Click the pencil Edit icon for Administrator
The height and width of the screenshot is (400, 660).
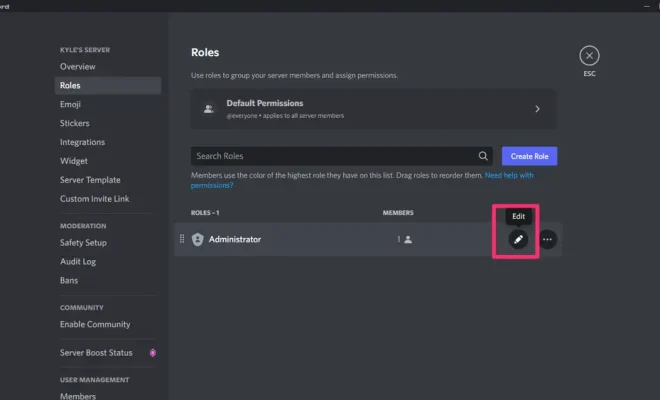(x=518, y=239)
